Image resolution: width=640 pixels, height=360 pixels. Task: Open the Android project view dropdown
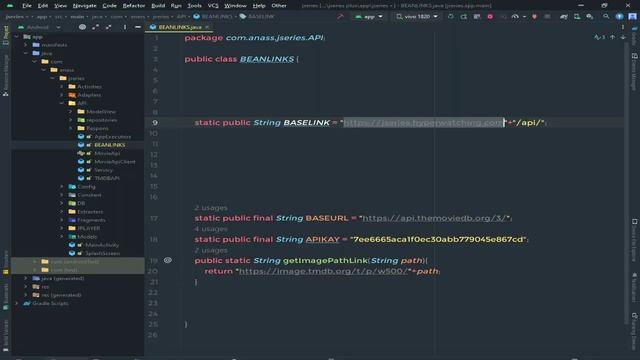pos(39,27)
